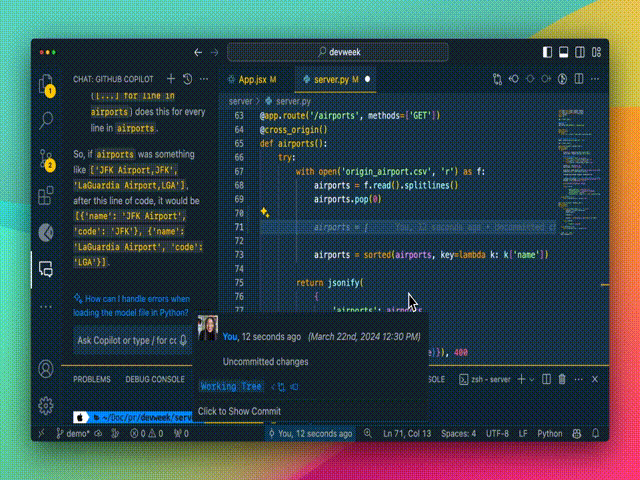Click the devweek command center search box

tap(338, 52)
